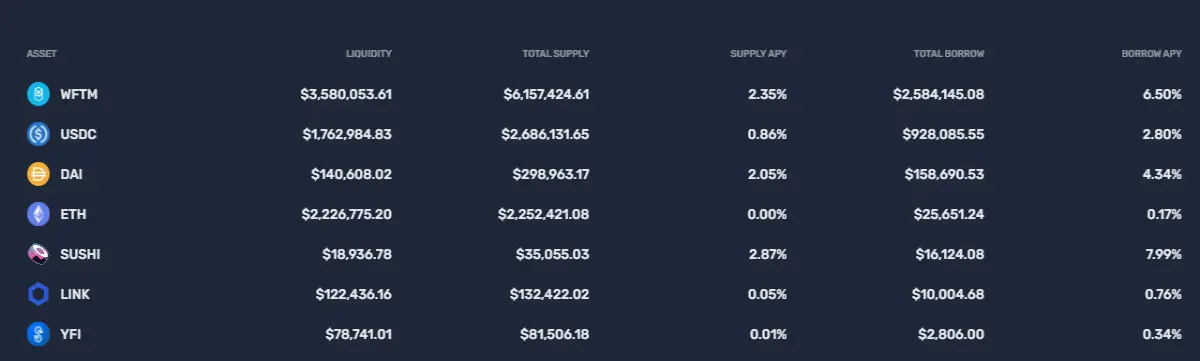Viewport: 1200px width, 361px height.
Task: Click the USDC coin icon
Action: point(38,134)
